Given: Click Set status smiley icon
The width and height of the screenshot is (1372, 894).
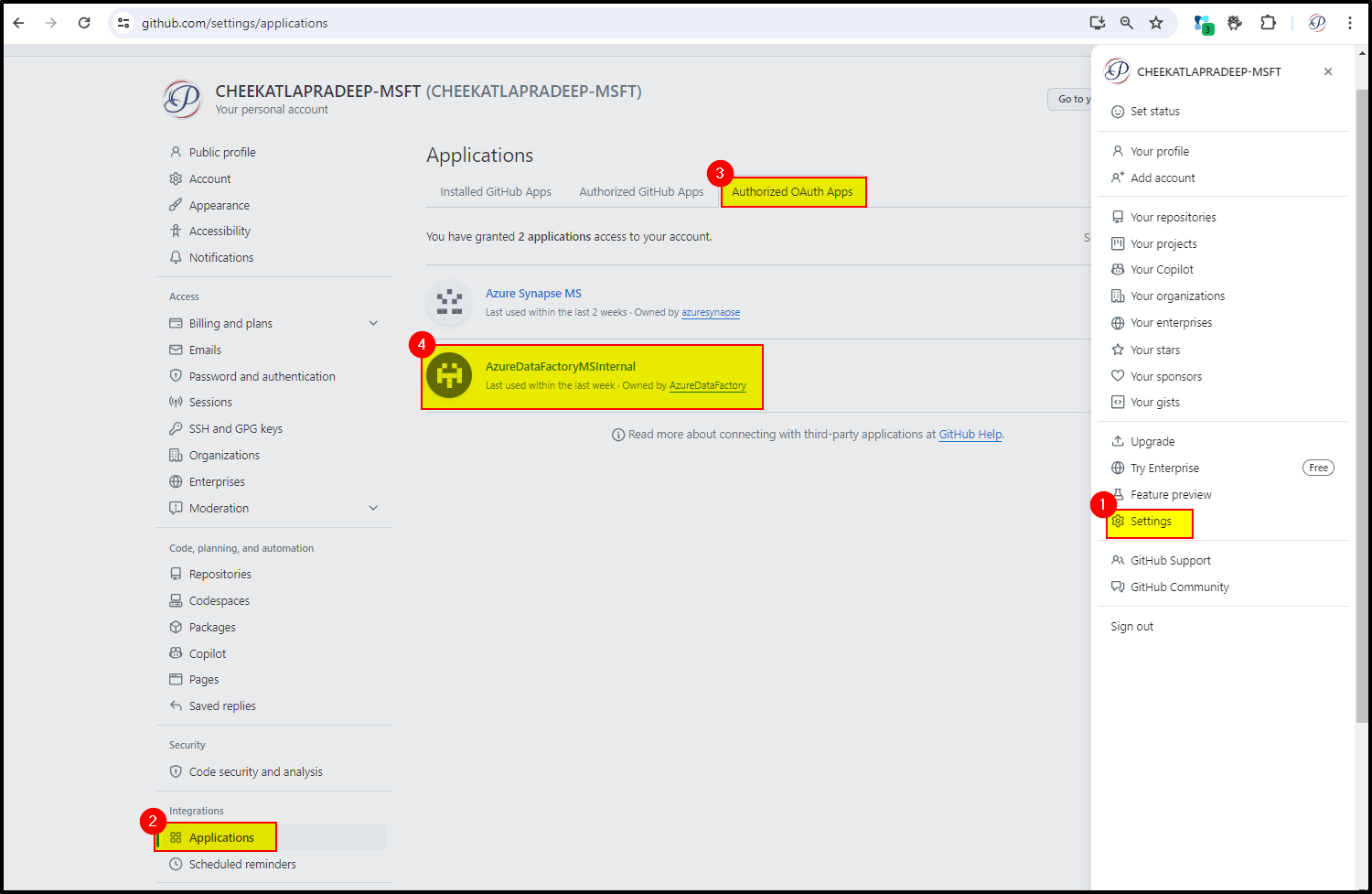Looking at the screenshot, I should [1118, 112].
